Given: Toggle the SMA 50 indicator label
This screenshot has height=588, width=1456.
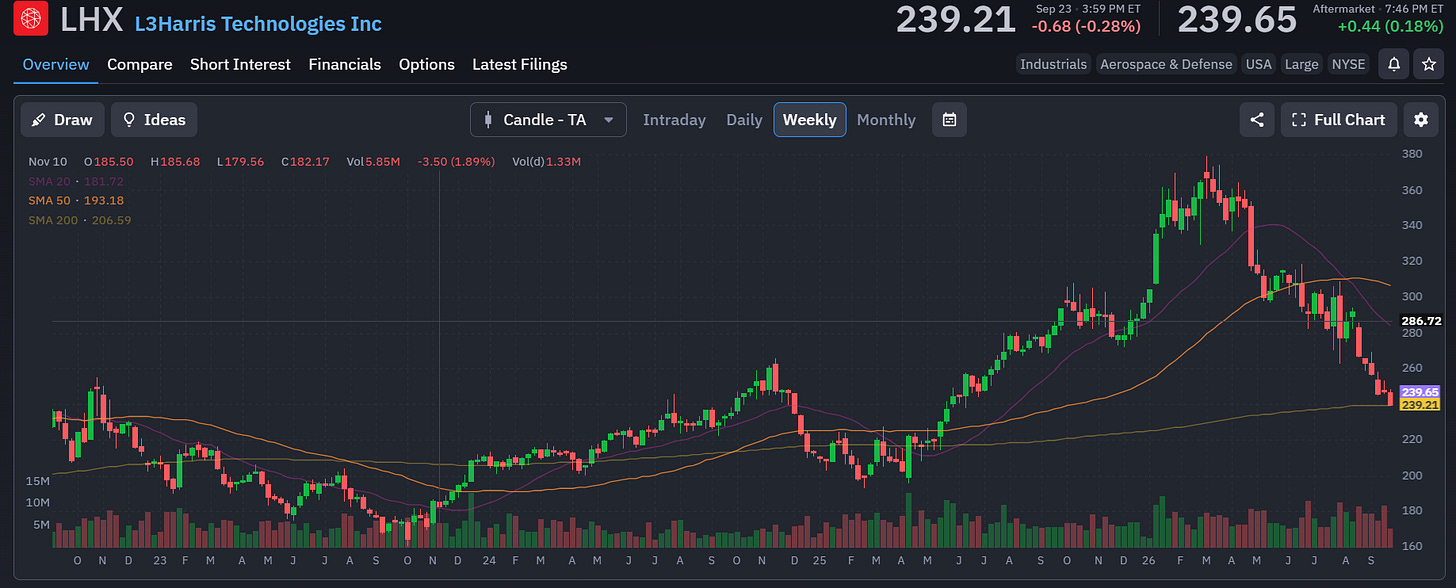Looking at the screenshot, I should pos(76,200).
